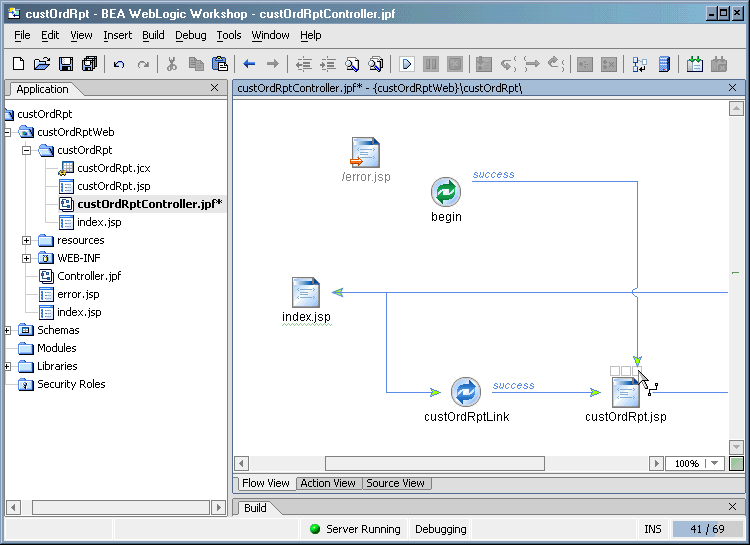Click the Paste clipboard icon

[220, 64]
